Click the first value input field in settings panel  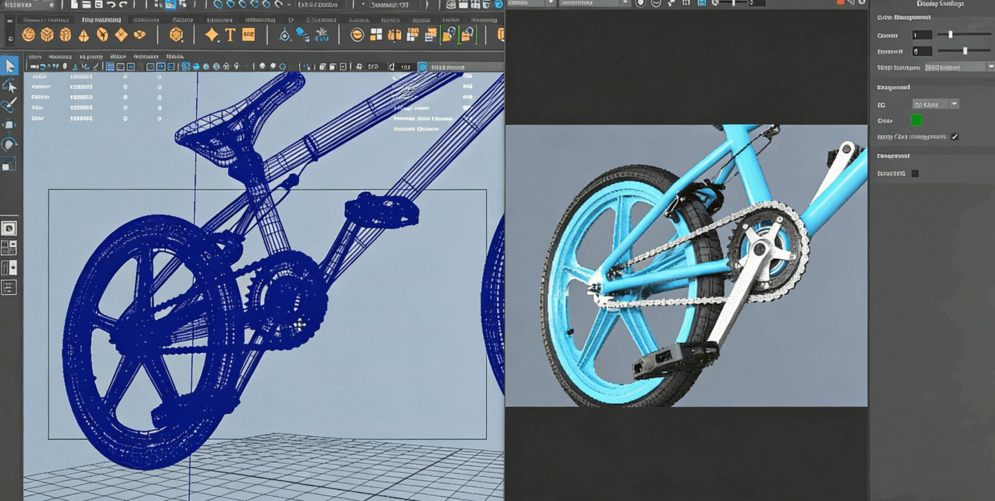tap(921, 35)
